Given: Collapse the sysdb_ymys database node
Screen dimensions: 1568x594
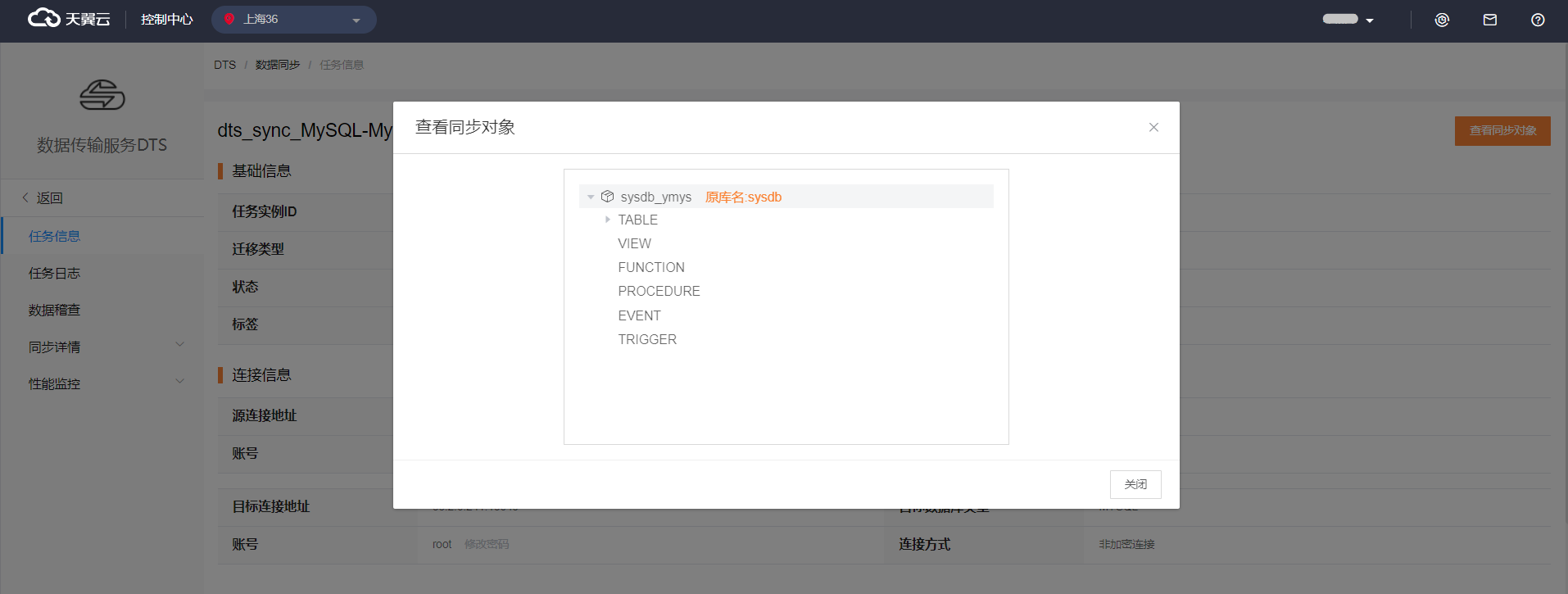Looking at the screenshot, I should tap(591, 197).
